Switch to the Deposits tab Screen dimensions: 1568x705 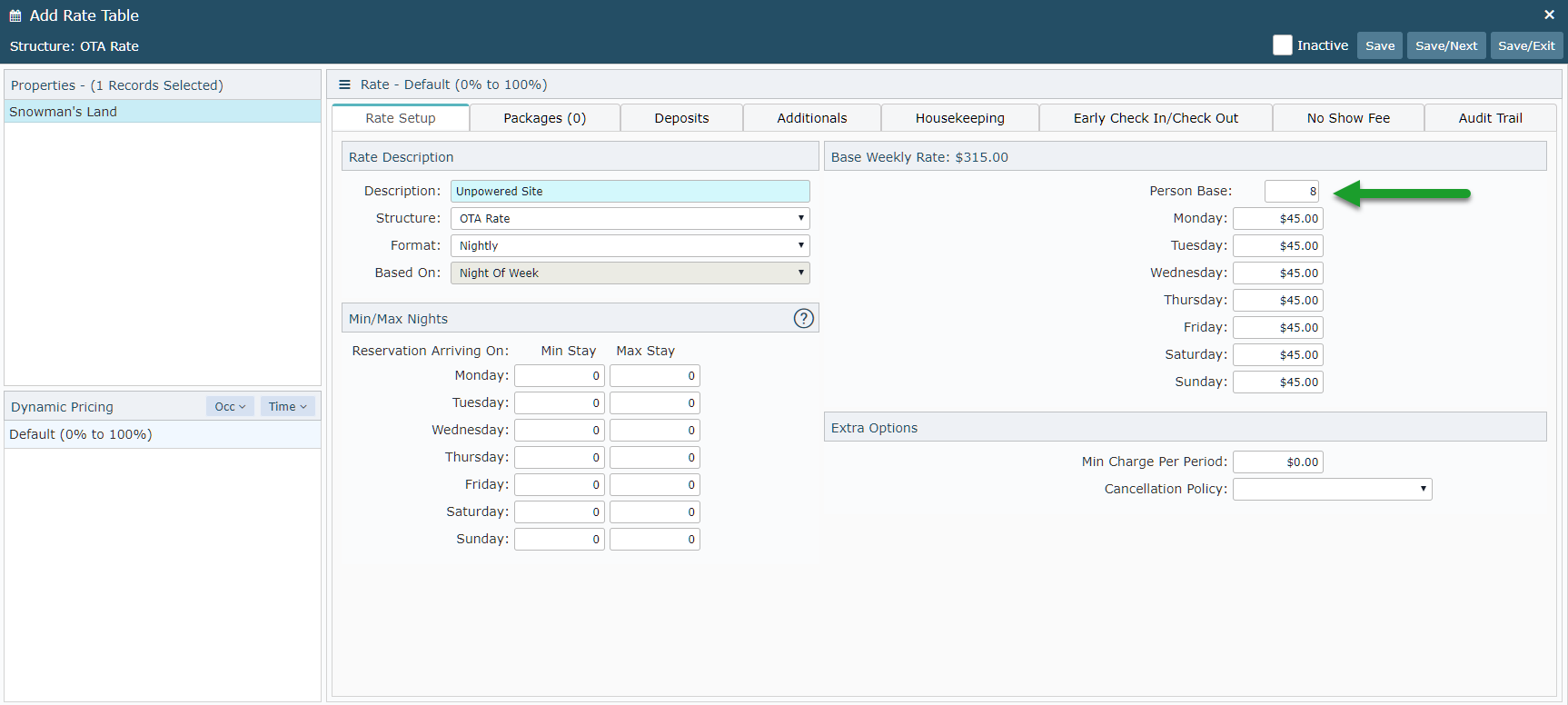click(x=682, y=118)
